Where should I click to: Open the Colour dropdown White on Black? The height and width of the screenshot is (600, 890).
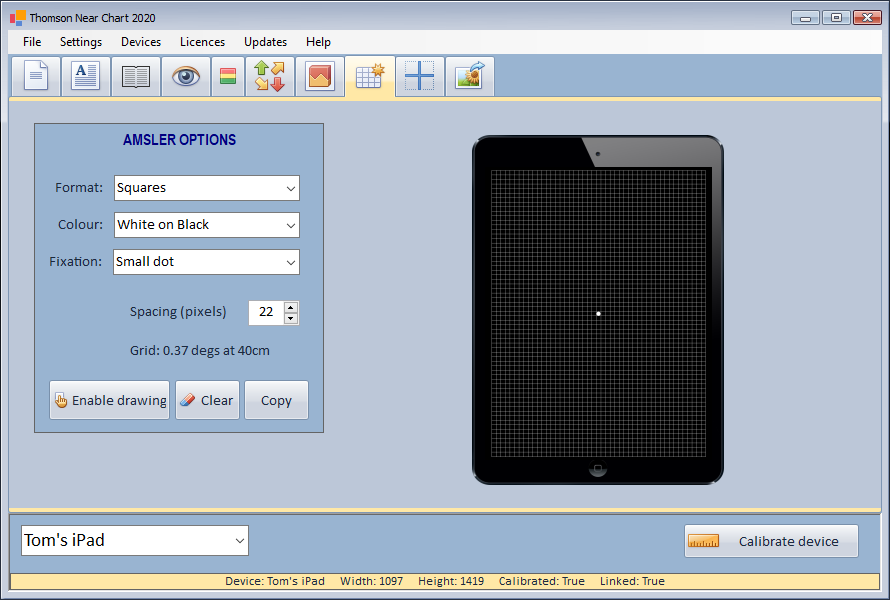coord(207,225)
